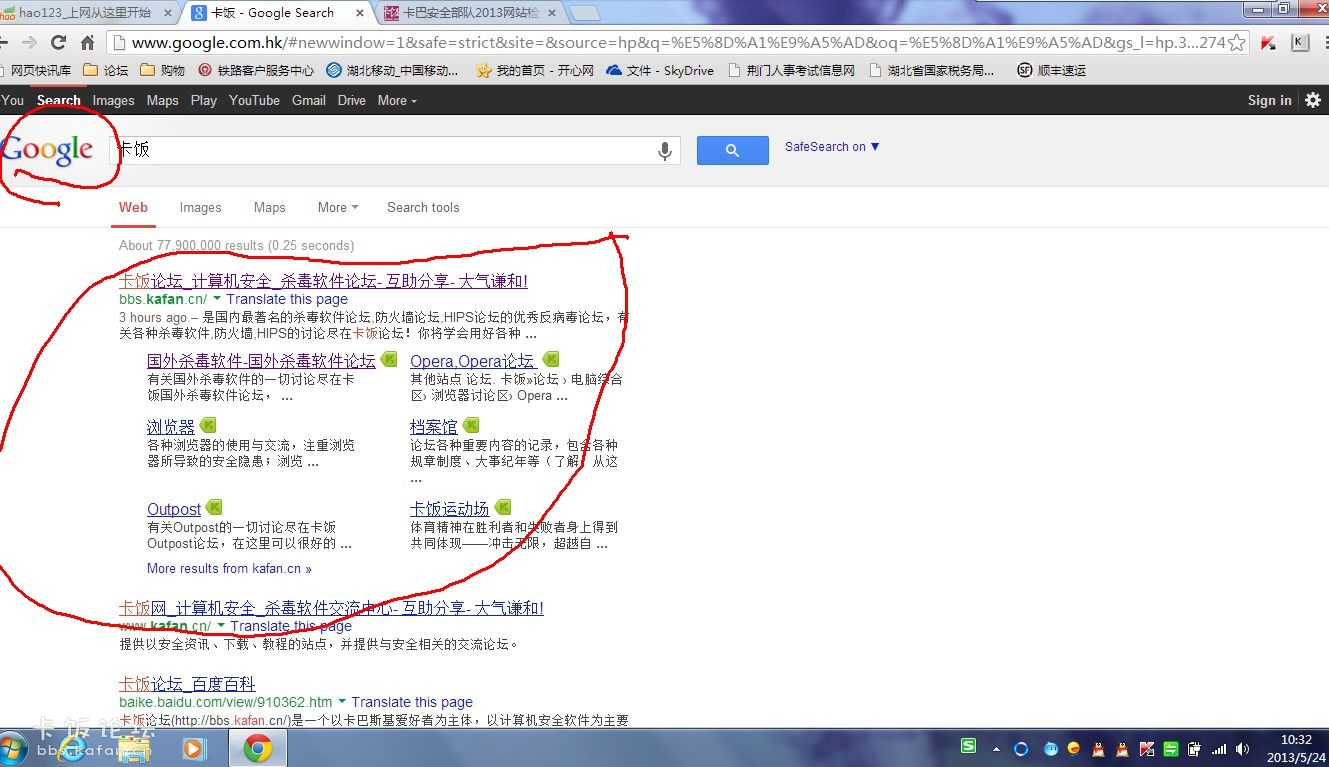Click Drive in Google top bar
1329x767 pixels.
(x=352, y=100)
